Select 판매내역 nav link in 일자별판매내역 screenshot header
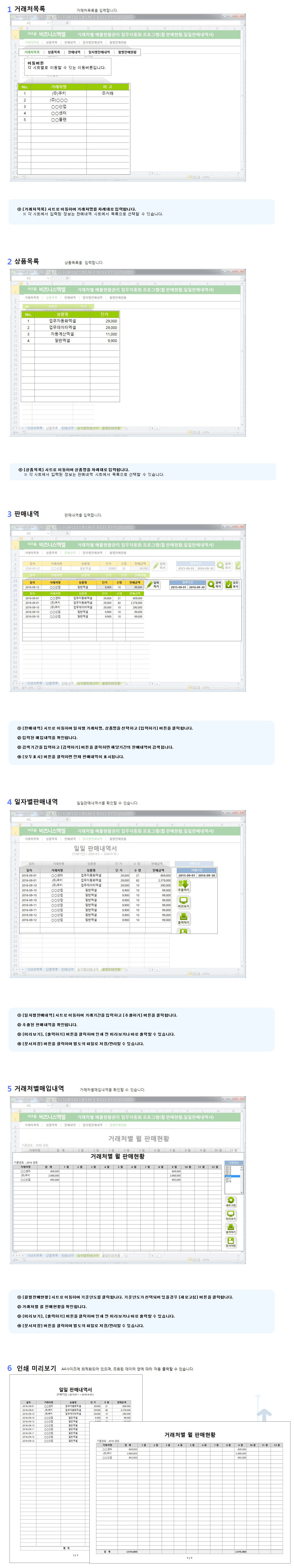The height and width of the screenshot is (1568, 294). [70, 839]
